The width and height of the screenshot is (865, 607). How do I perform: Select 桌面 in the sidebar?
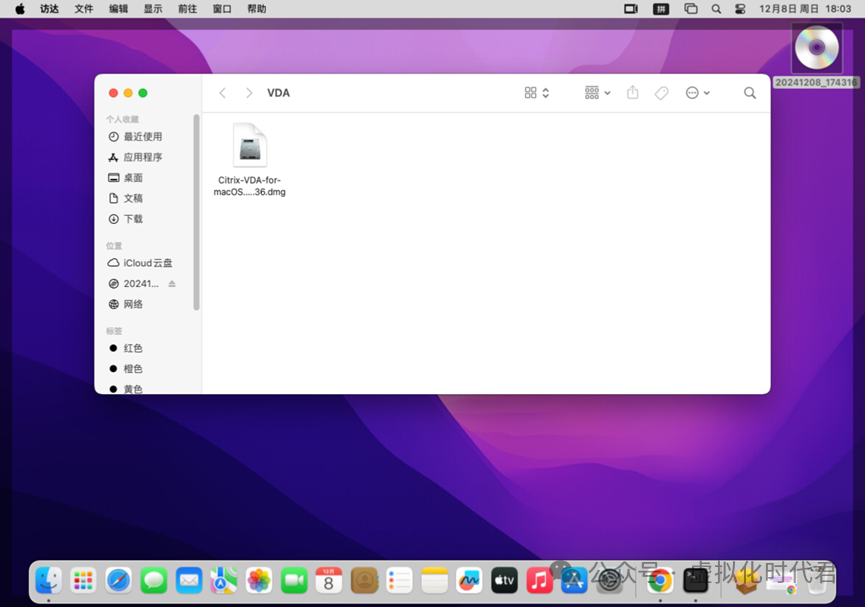133,178
